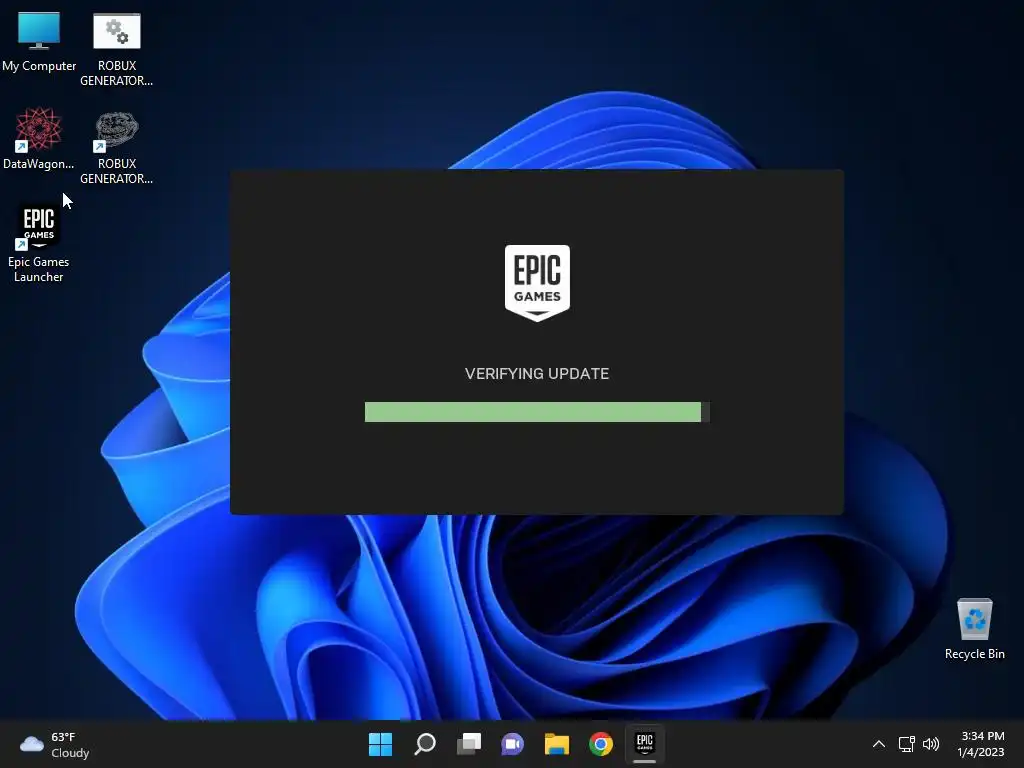Screen dimensions: 1024x768
Task: Select the My Computer desktop icon
Action: click(39, 42)
